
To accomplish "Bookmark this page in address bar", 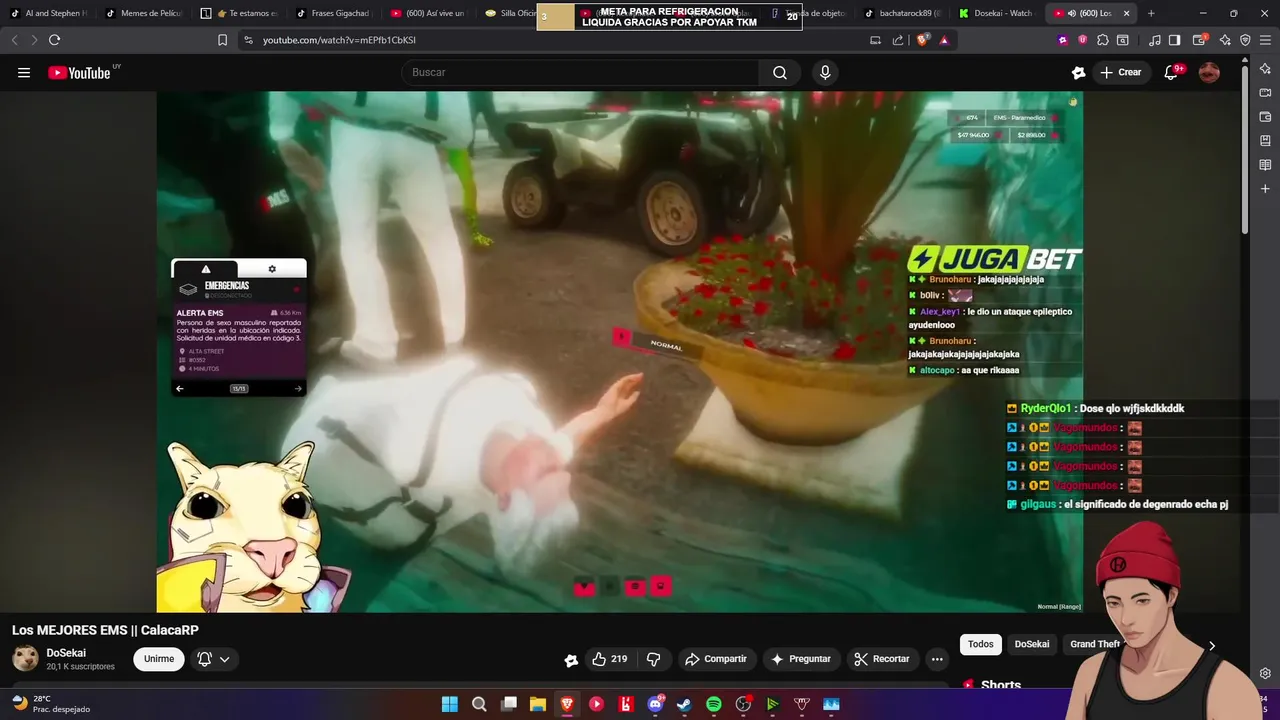I will (222, 40).
